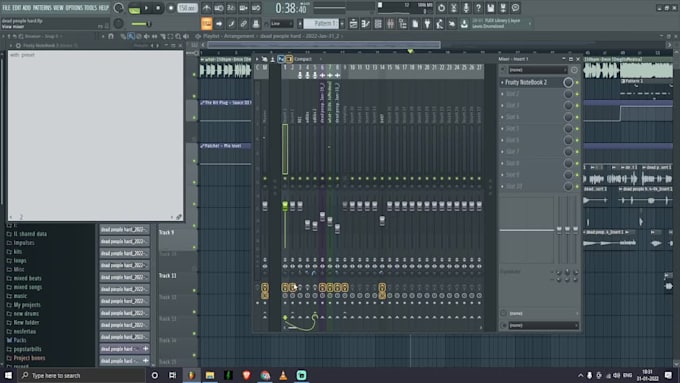Open the Piano roll icon

[365, 24]
